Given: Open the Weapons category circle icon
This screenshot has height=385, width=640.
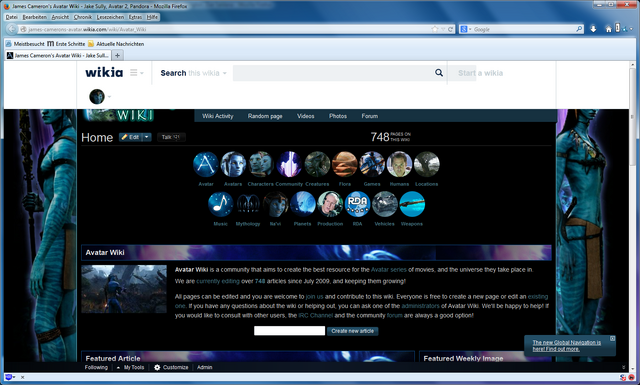Looking at the screenshot, I should 412,204.
